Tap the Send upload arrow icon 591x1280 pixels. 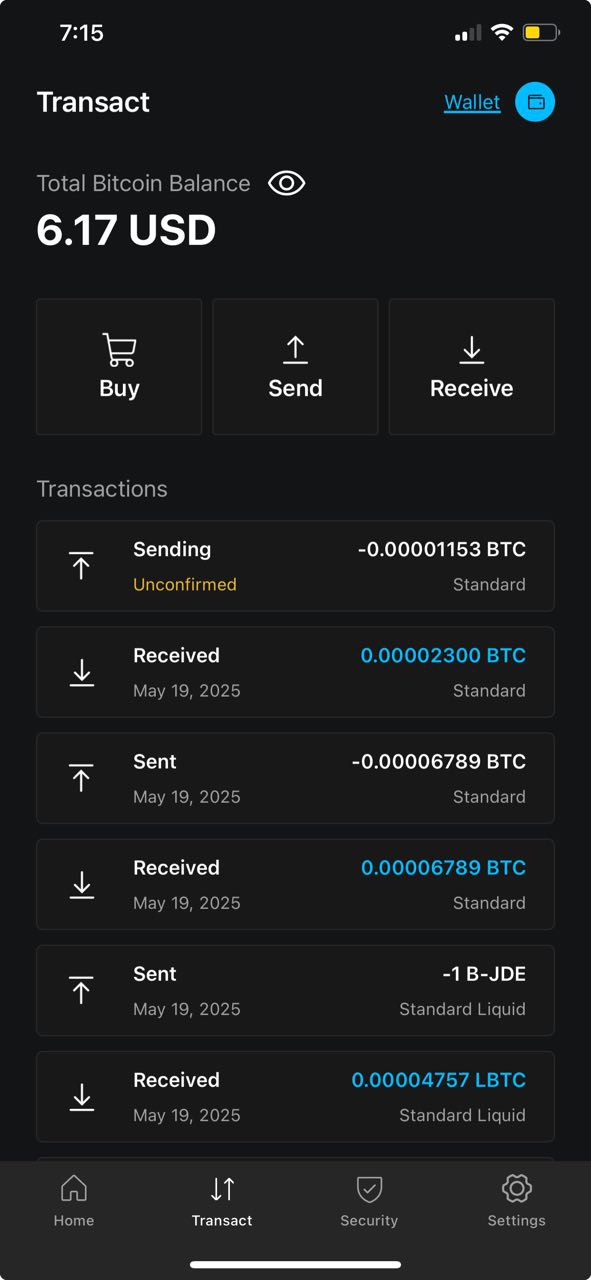click(295, 350)
